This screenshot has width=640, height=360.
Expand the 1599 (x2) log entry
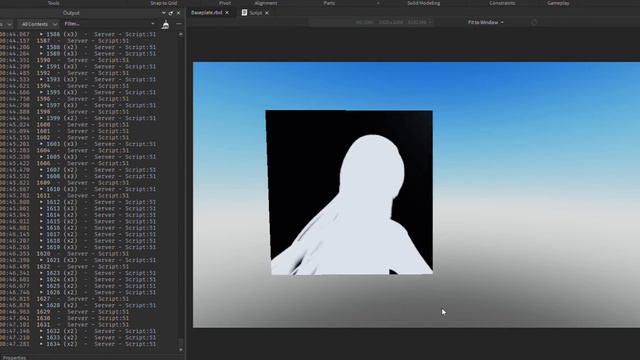pyautogui.click(x=42, y=118)
